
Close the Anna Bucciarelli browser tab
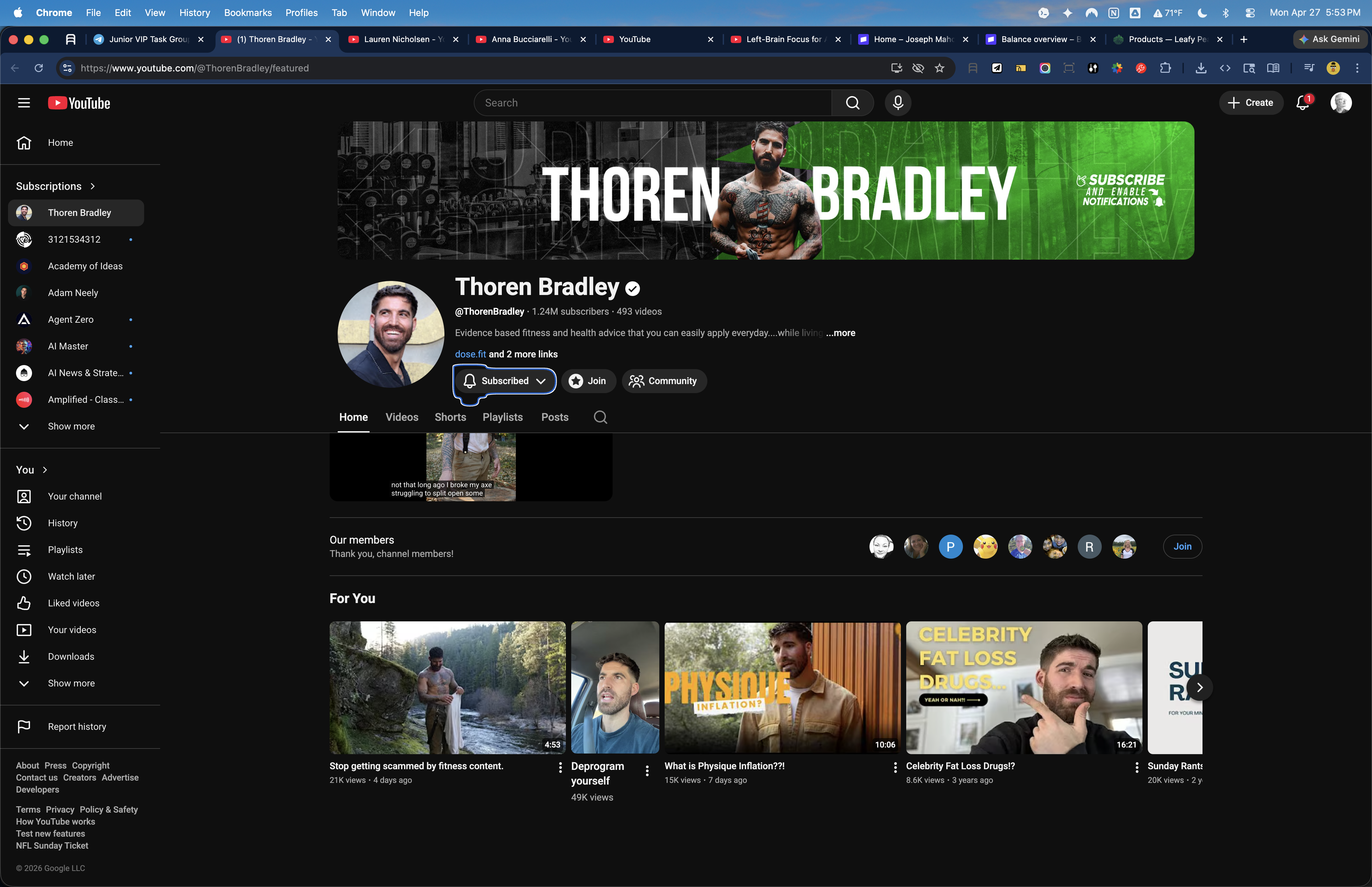[583, 39]
